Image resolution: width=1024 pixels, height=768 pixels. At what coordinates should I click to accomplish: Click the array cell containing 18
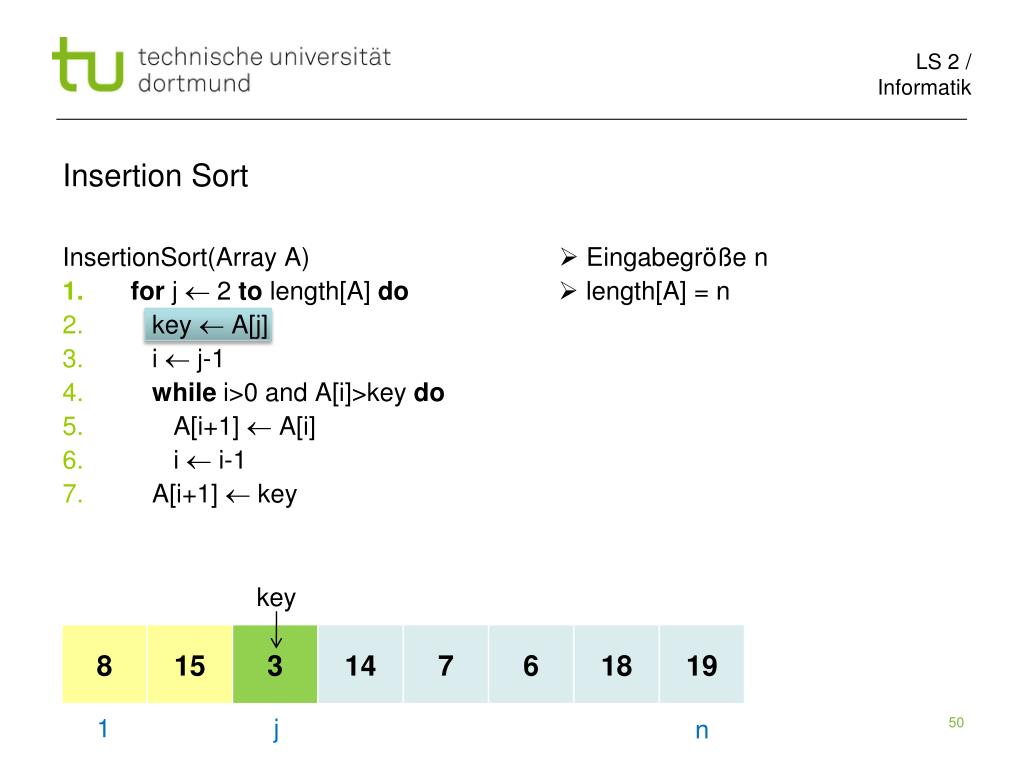pyautogui.click(x=616, y=664)
